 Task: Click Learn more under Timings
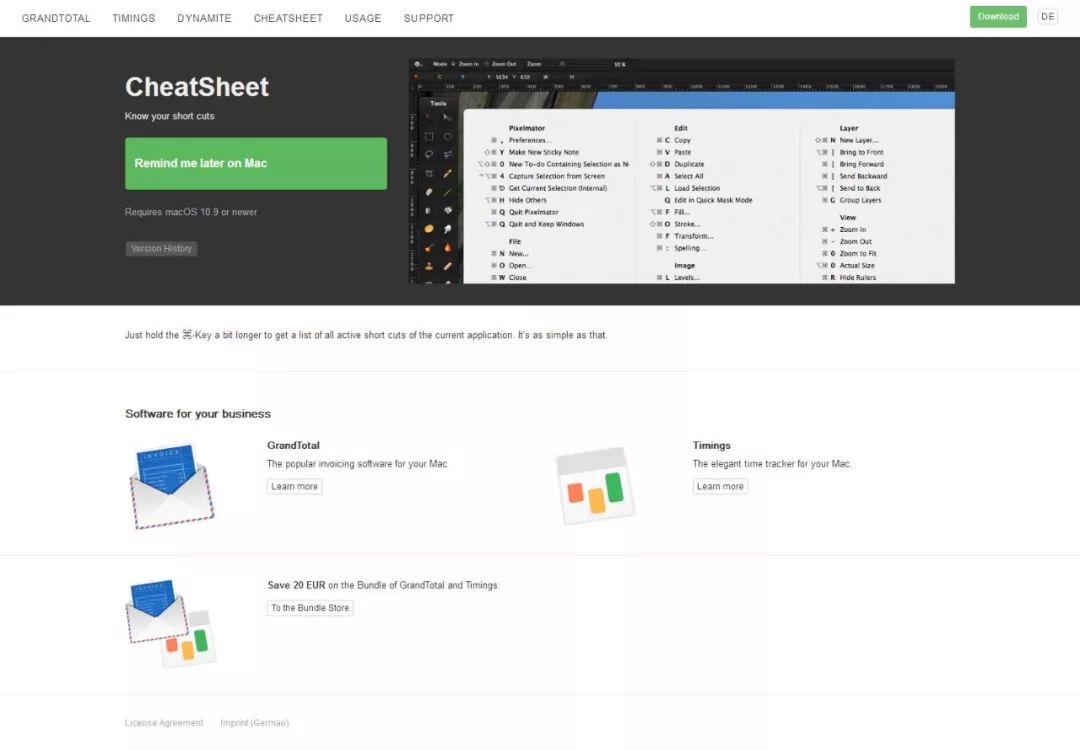click(720, 487)
